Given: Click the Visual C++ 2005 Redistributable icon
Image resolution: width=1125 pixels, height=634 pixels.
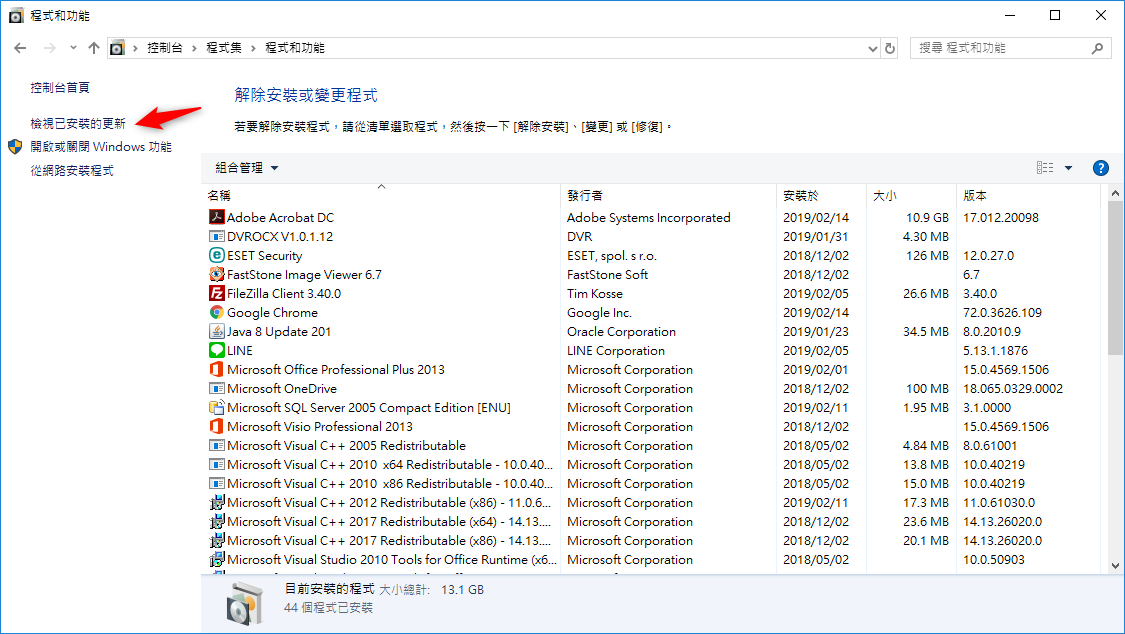Looking at the screenshot, I should click(x=216, y=445).
